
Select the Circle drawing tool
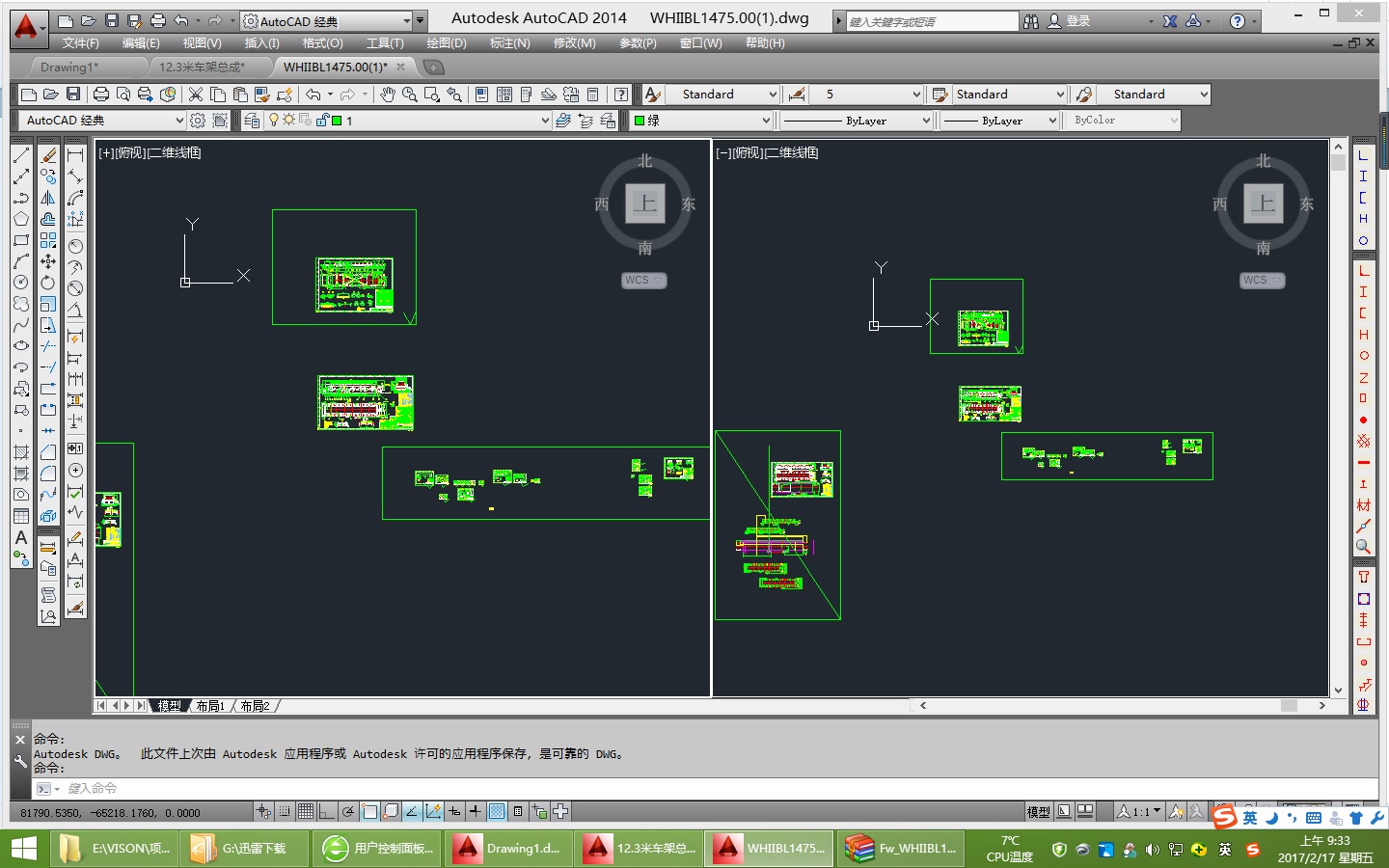pos(21,283)
